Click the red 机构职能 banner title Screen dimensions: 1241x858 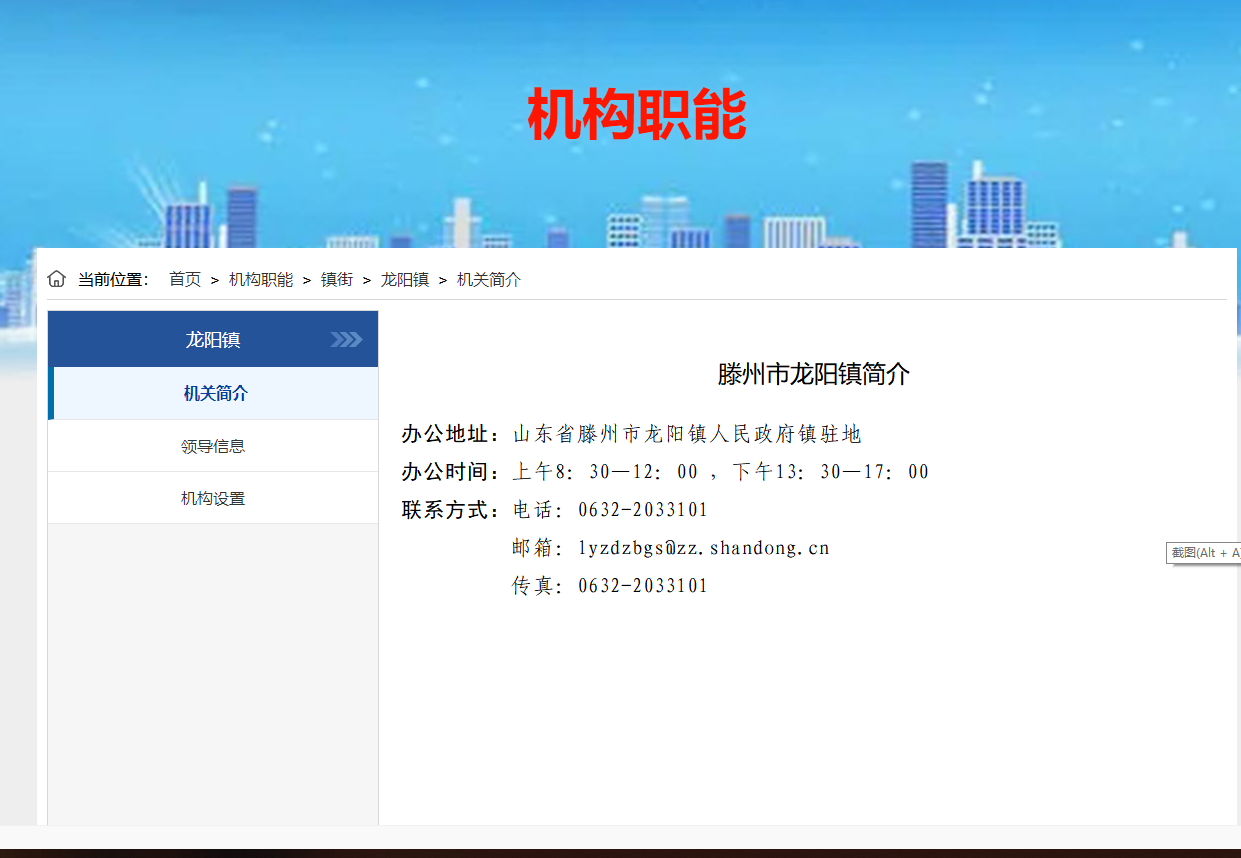637,114
